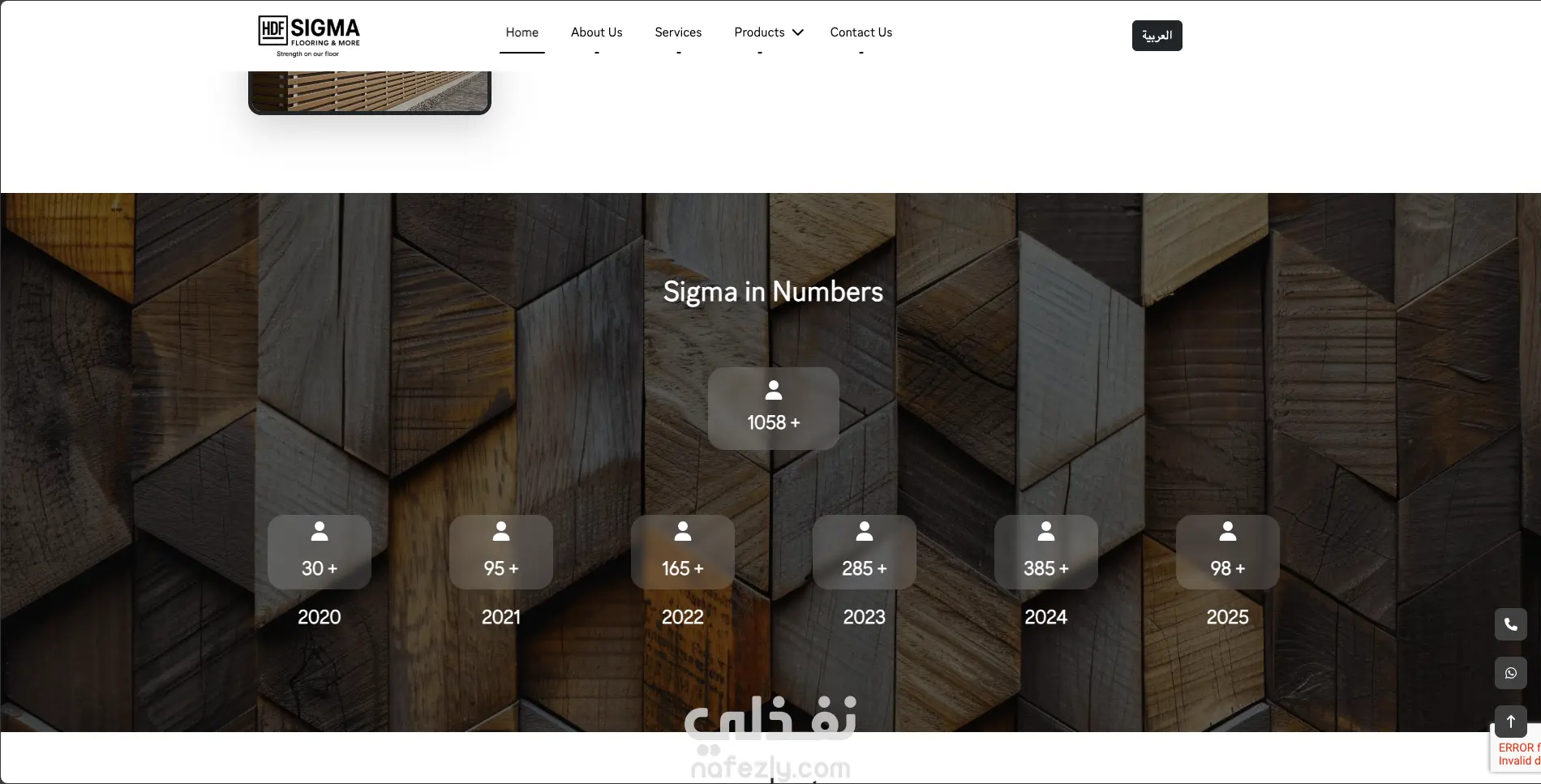Image resolution: width=1541 pixels, height=784 pixels.
Task: Click the Sigma HDF Flooring logo
Action: [309, 36]
